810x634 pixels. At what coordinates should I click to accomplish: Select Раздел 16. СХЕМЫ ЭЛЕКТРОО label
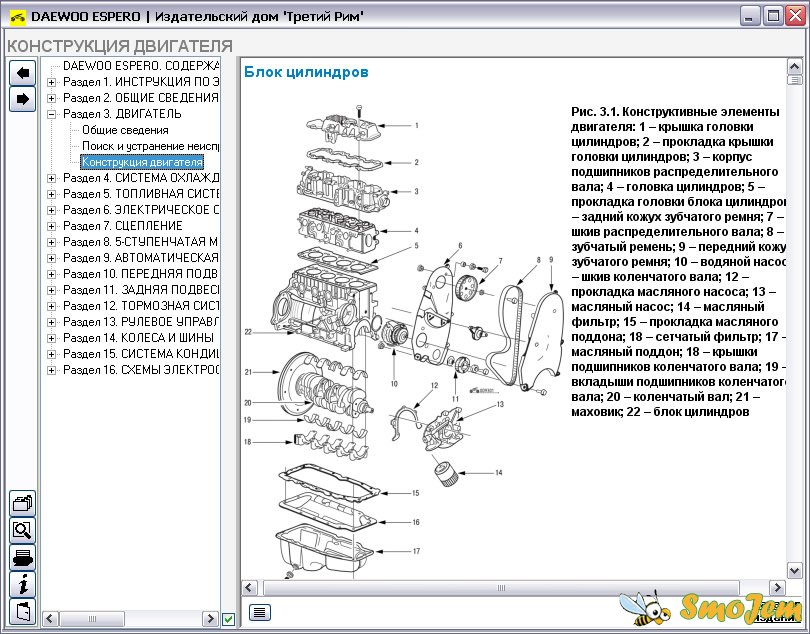141,370
